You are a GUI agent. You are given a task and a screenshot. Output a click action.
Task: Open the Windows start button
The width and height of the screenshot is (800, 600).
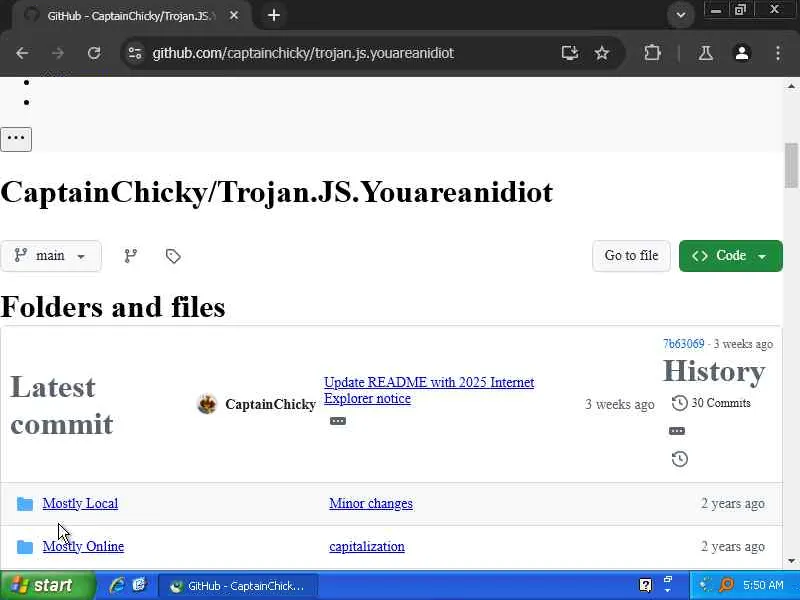click(47, 585)
